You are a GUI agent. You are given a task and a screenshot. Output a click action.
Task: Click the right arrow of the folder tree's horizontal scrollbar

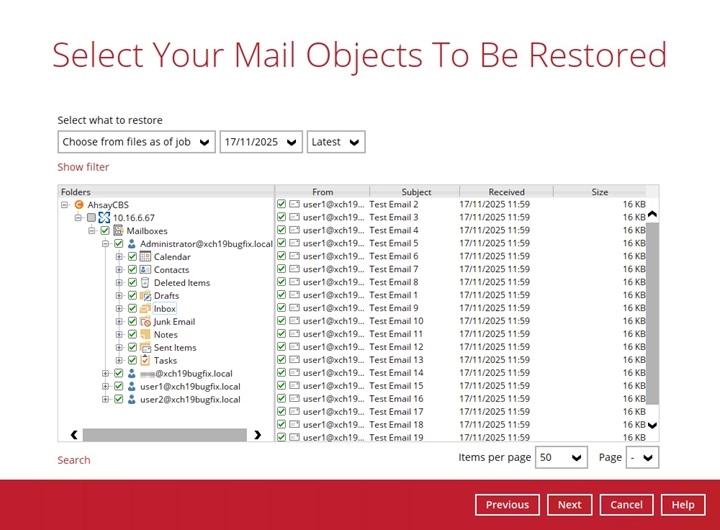[257, 434]
